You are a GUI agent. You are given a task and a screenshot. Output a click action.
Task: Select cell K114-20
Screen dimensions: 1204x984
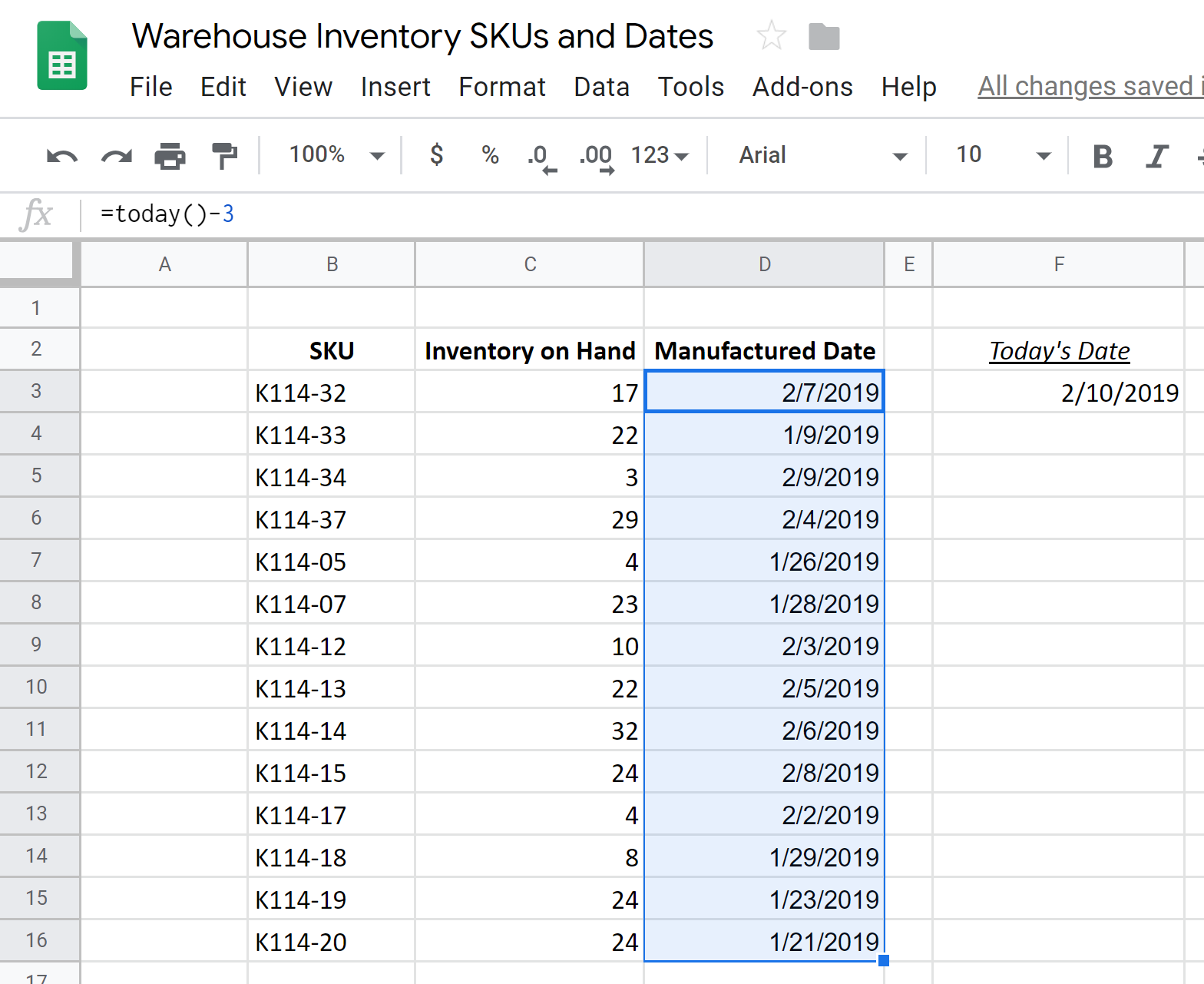point(332,942)
